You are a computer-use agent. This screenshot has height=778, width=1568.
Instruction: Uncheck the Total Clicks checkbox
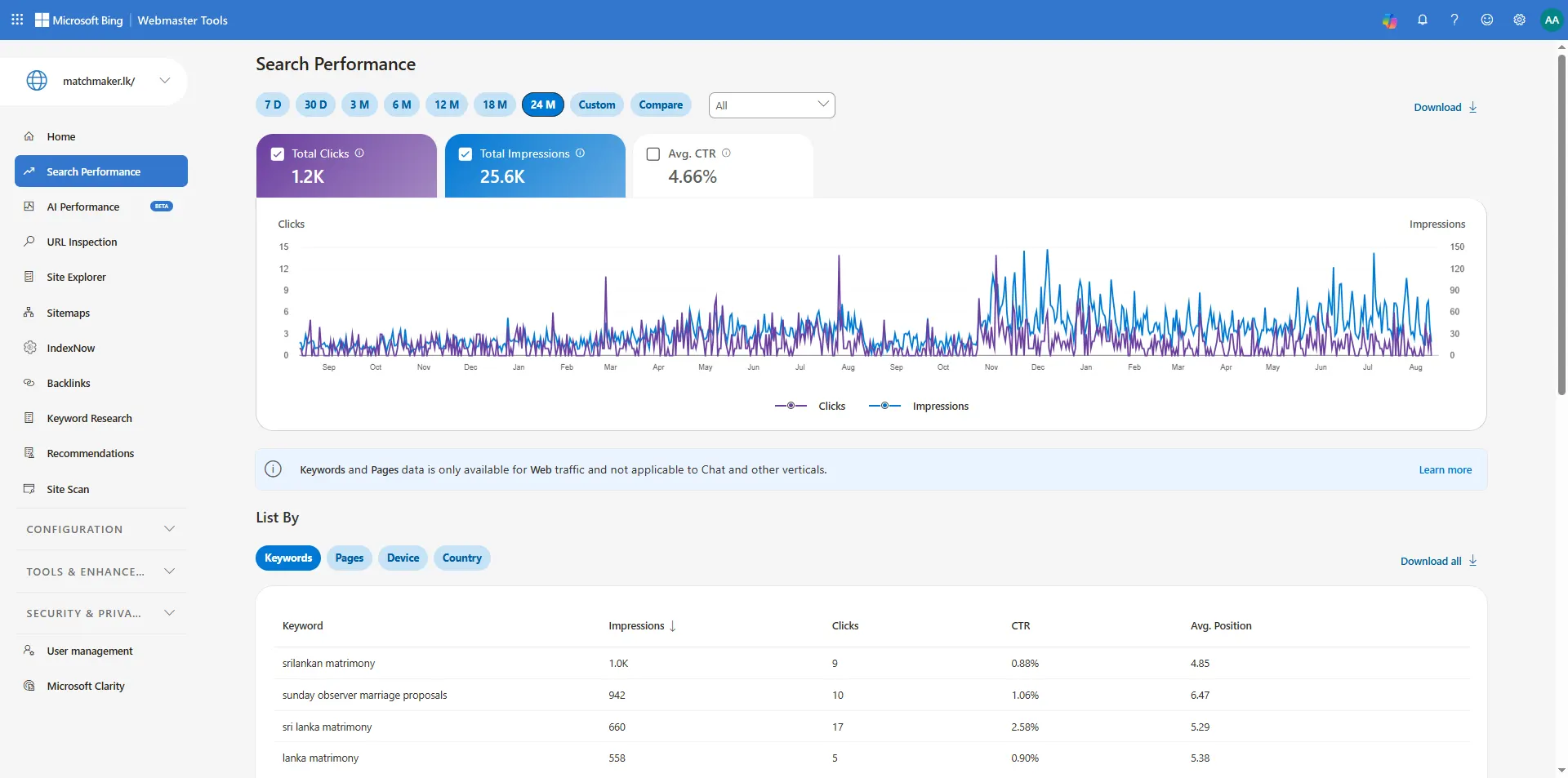(x=278, y=154)
